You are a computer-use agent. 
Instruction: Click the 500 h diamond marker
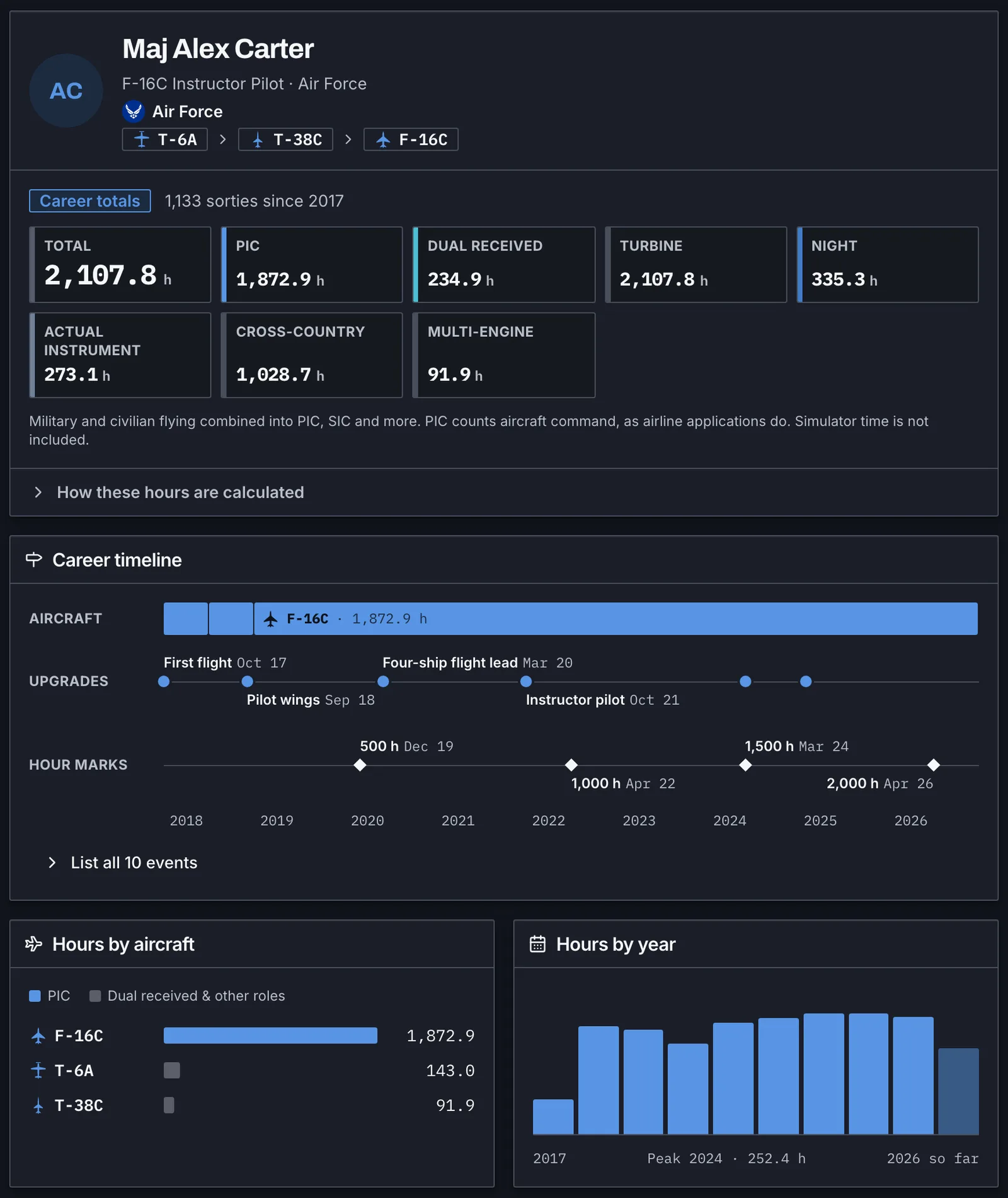click(360, 765)
